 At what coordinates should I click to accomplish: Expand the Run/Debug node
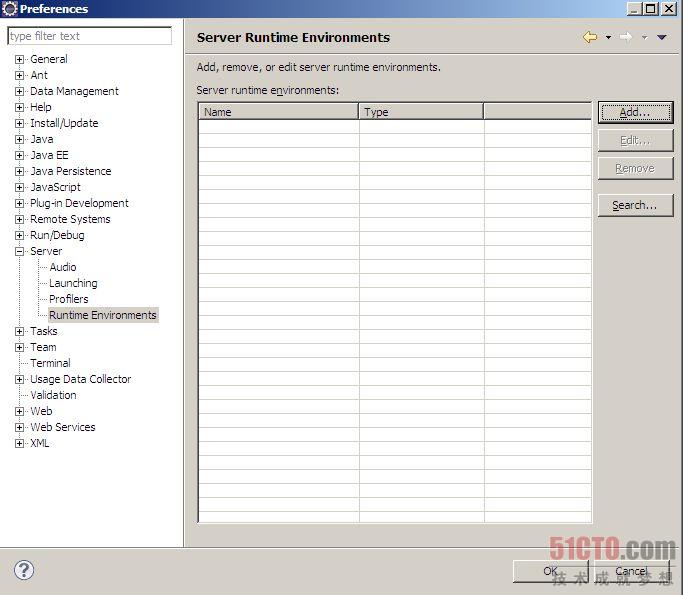(x=19, y=235)
